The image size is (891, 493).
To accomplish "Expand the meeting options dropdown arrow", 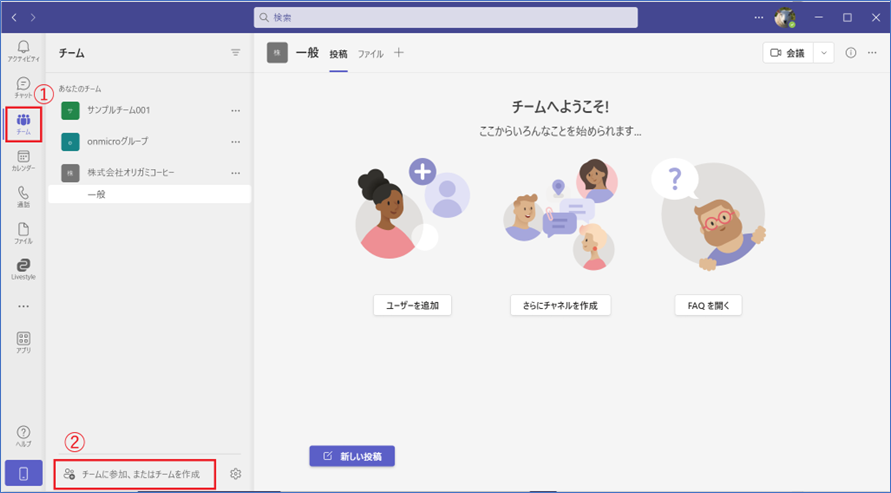I will [x=824, y=53].
